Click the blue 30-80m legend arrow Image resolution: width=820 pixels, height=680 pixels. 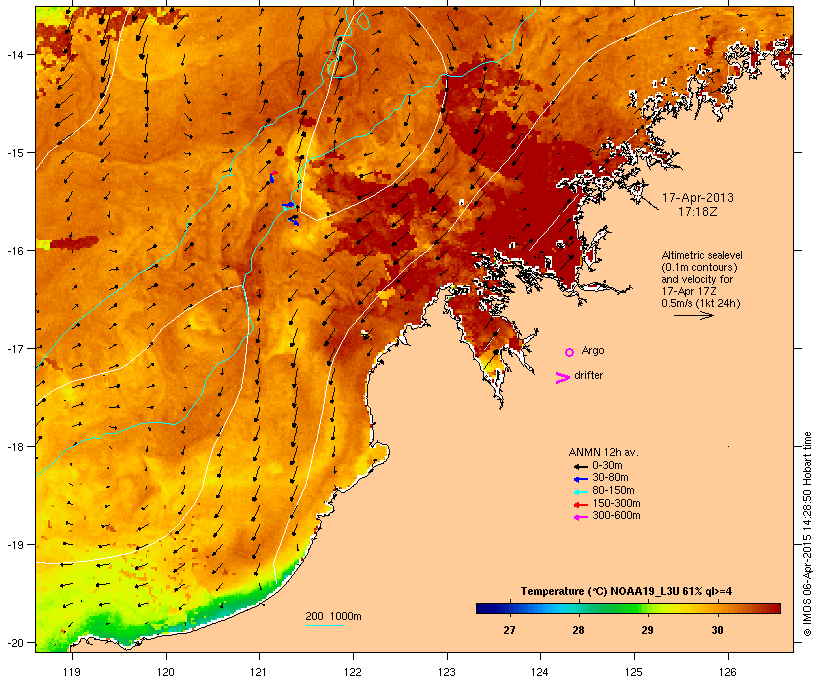pyautogui.click(x=580, y=479)
